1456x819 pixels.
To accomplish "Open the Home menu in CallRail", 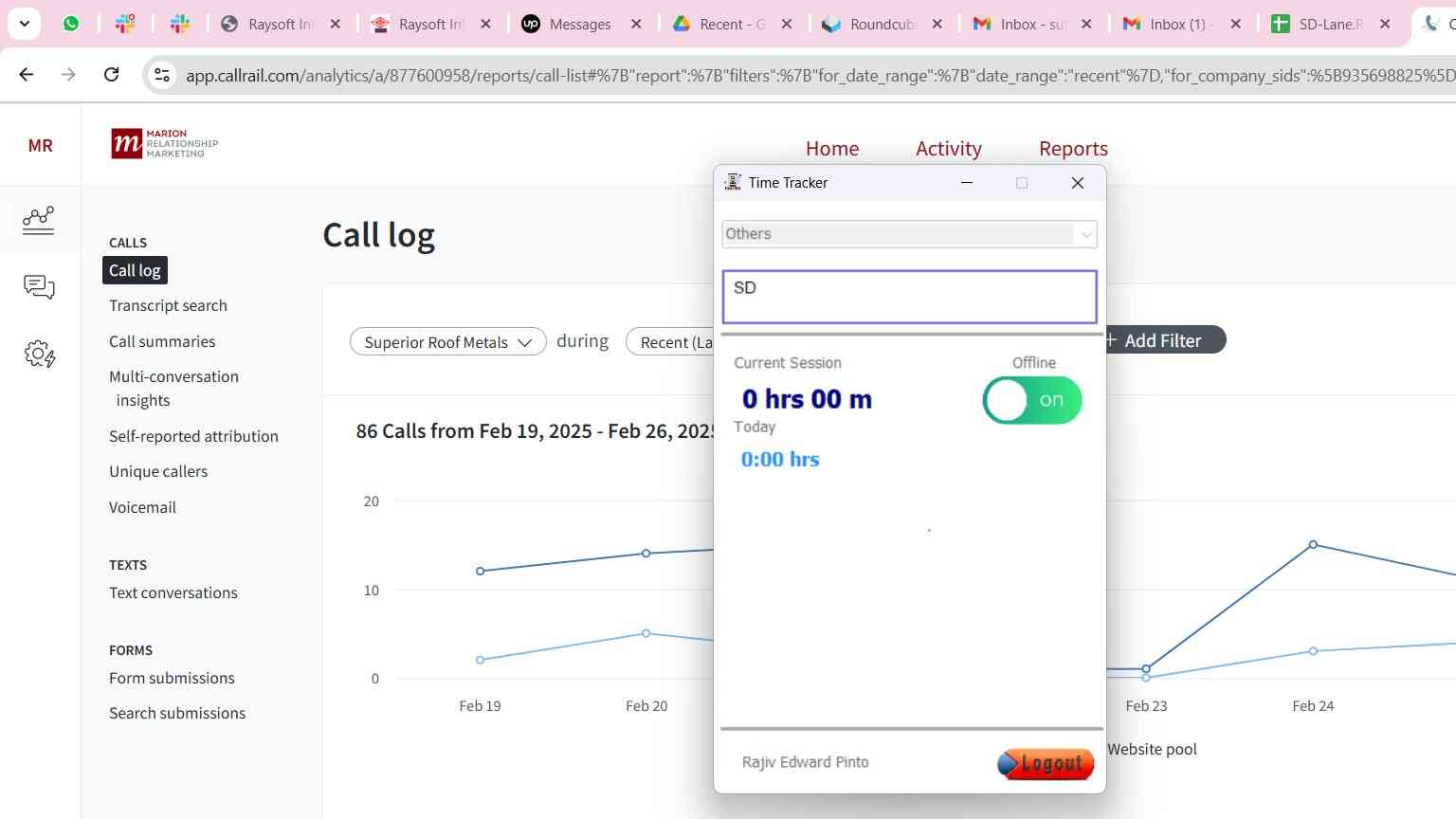I will click(x=832, y=149).
